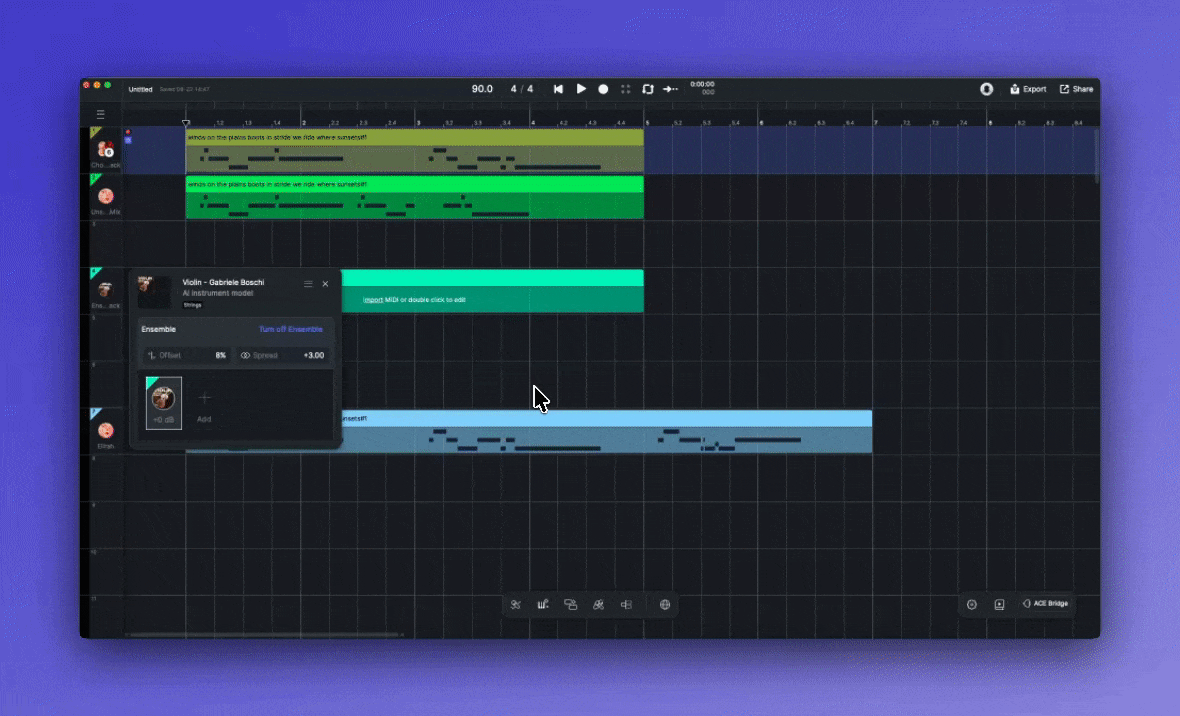
Task: Click the Ensemble Offset 8% field
Action: (187, 355)
